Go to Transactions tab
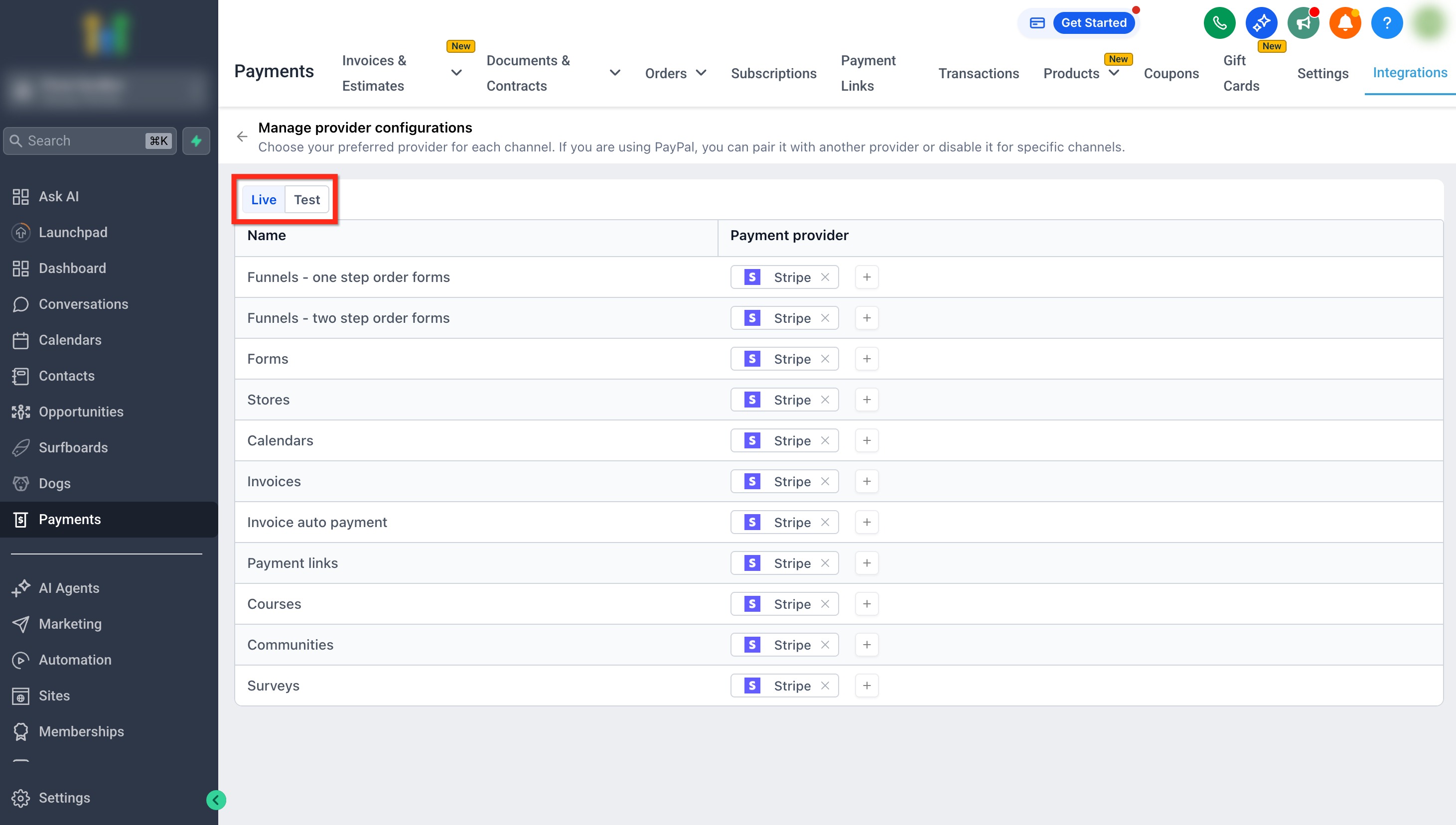Viewport: 1456px width, 825px height. (x=978, y=73)
